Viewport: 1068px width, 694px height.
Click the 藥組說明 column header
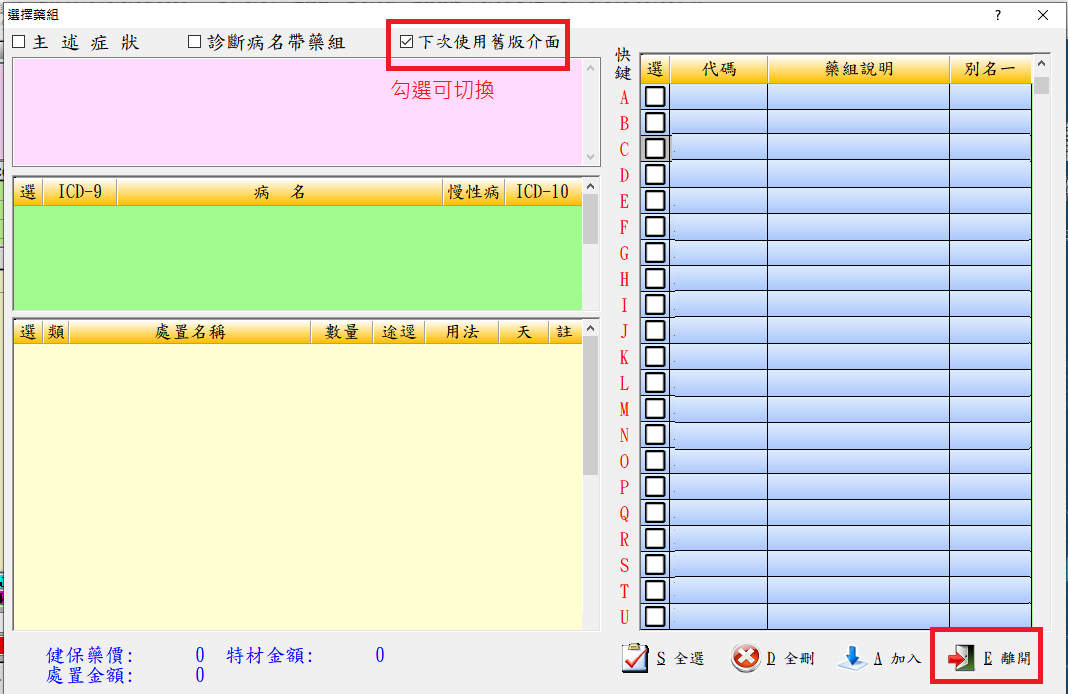pos(858,69)
